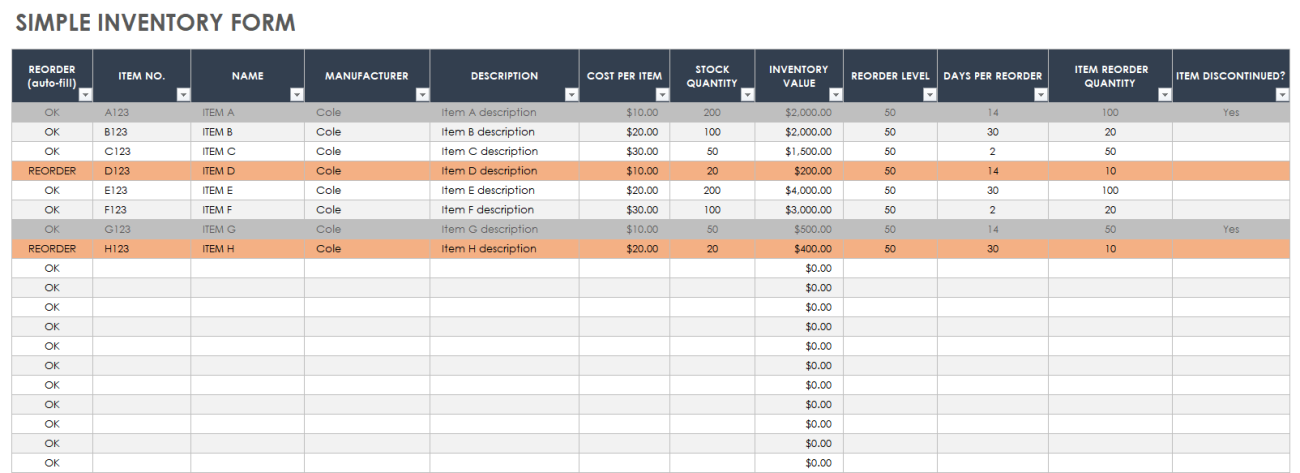The height and width of the screenshot is (473, 1300).
Task: Select the SIMPLE INVENTORY FORM title
Action: click(155, 22)
